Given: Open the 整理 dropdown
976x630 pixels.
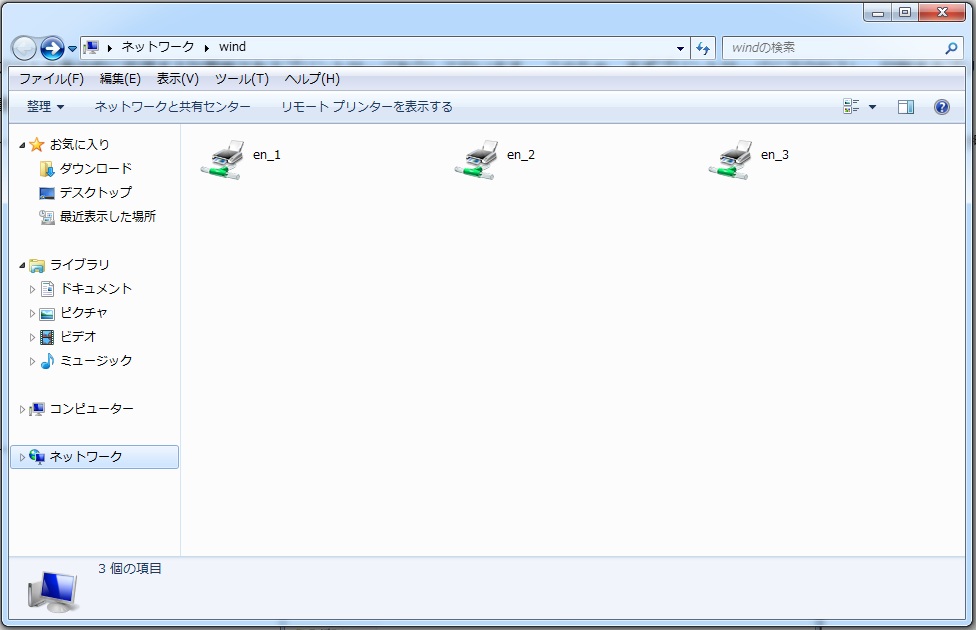Looking at the screenshot, I should coord(45,106).
